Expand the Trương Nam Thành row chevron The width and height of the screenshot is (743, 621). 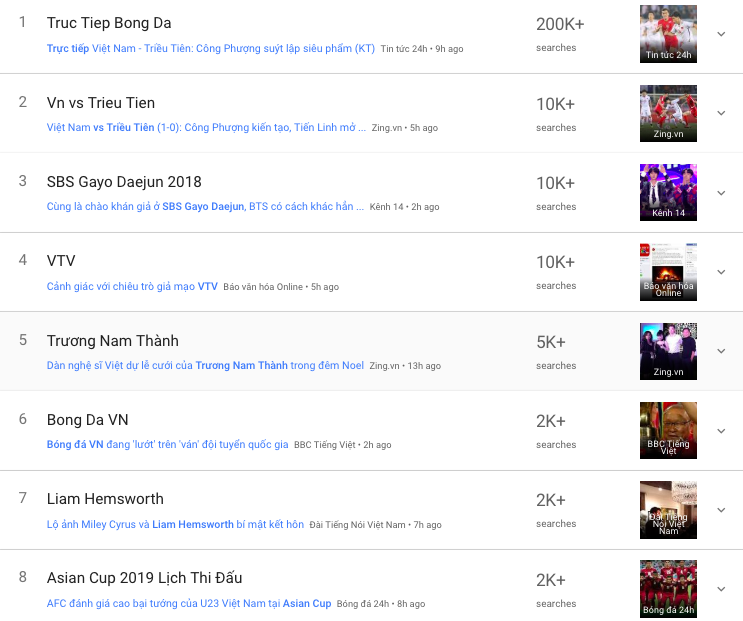(x=721, y=351)
